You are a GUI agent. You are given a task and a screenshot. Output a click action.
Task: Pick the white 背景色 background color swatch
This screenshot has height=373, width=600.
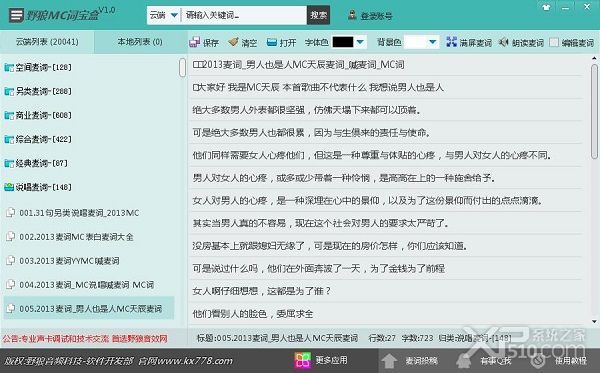(415, 42)
